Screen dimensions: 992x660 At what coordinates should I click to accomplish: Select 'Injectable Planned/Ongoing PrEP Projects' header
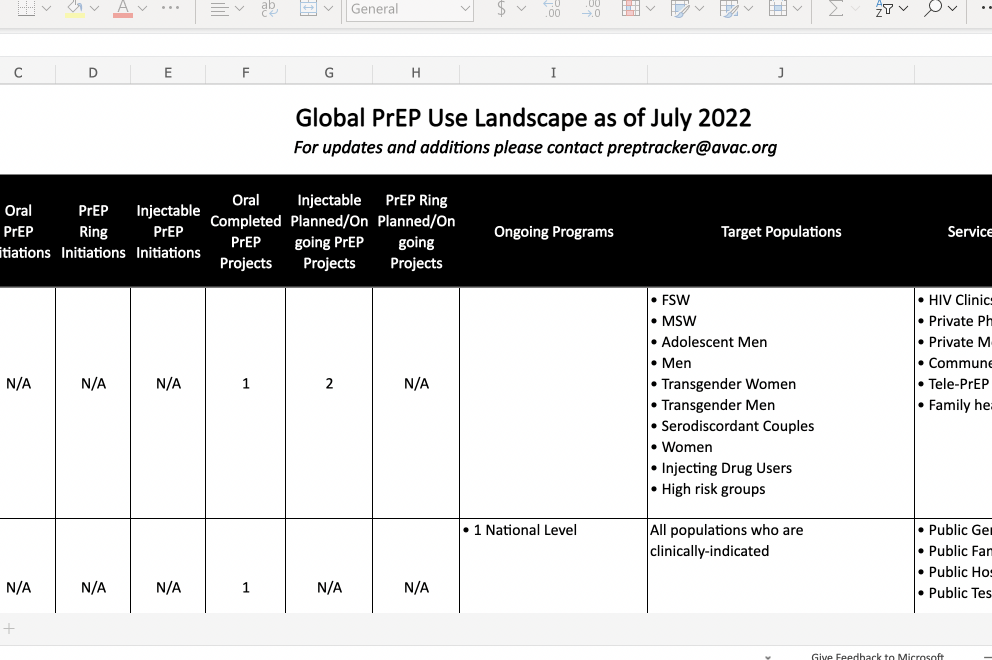pos(329,232)
